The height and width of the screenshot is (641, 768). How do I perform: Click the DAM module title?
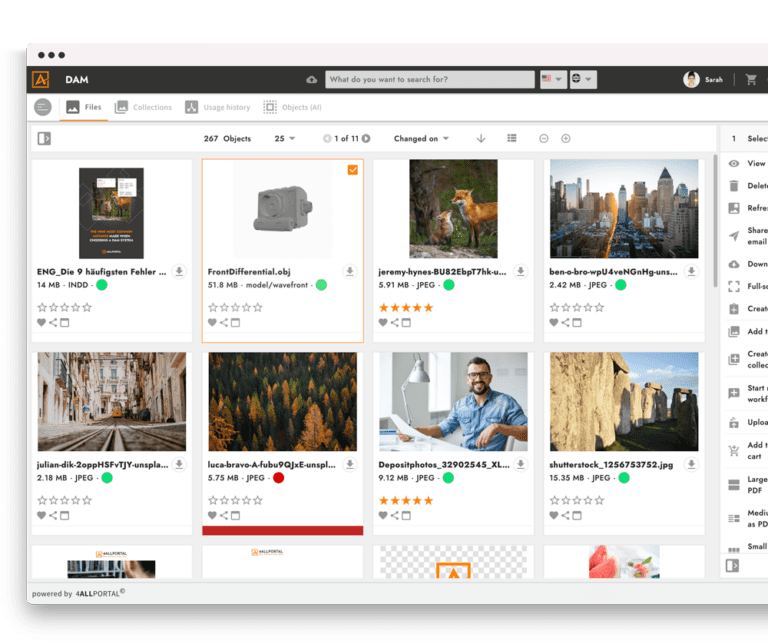pos(77,79)
